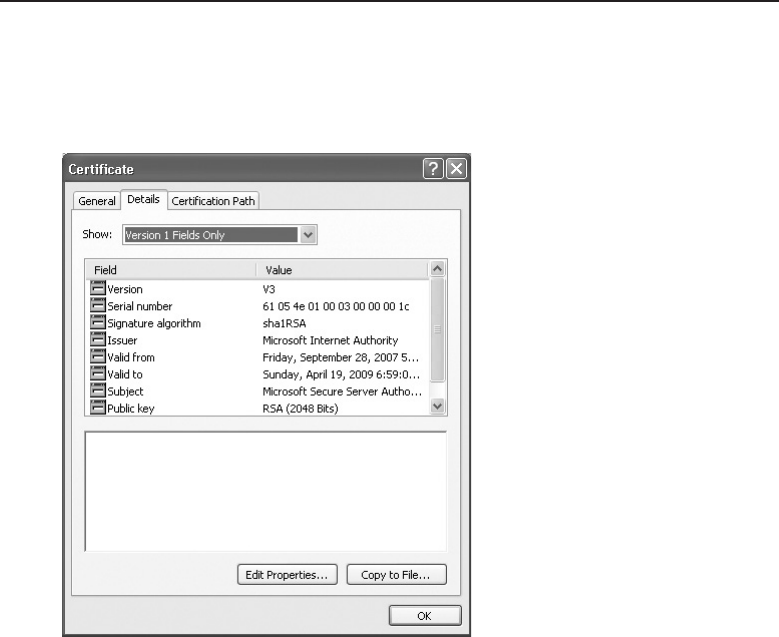Click the value 'V3'
Viewport: 779px width, 637px height.
[269, 289]
